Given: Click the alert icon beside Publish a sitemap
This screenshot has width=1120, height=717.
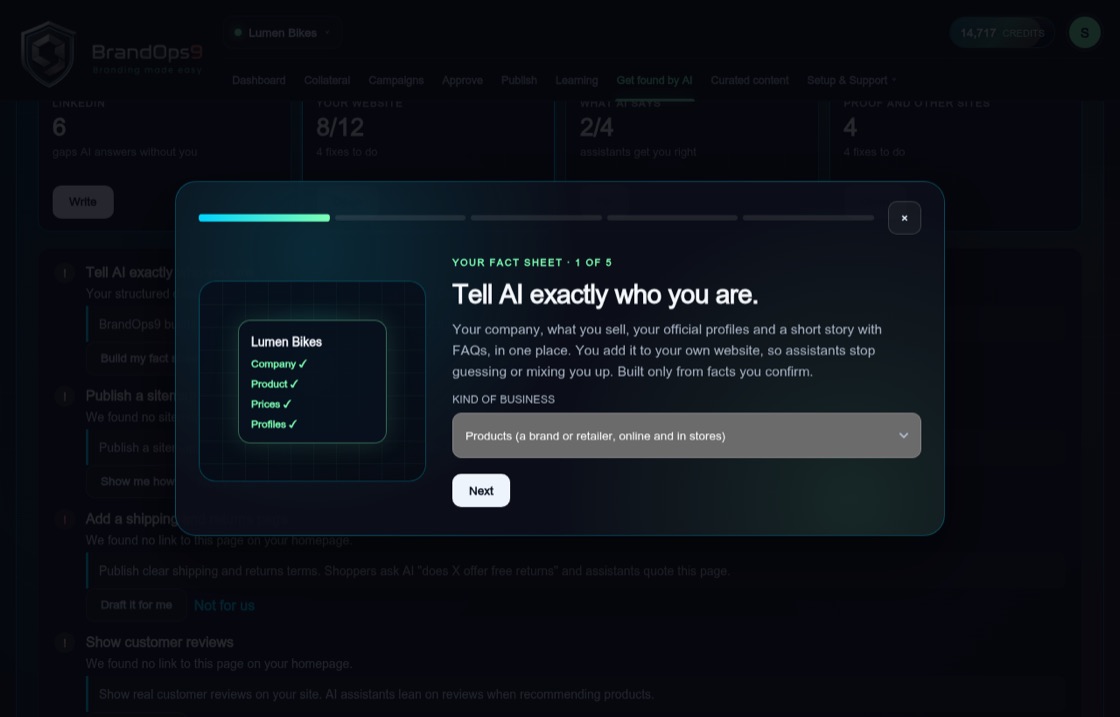Looking at the screenshot, I should pos(65,396).
